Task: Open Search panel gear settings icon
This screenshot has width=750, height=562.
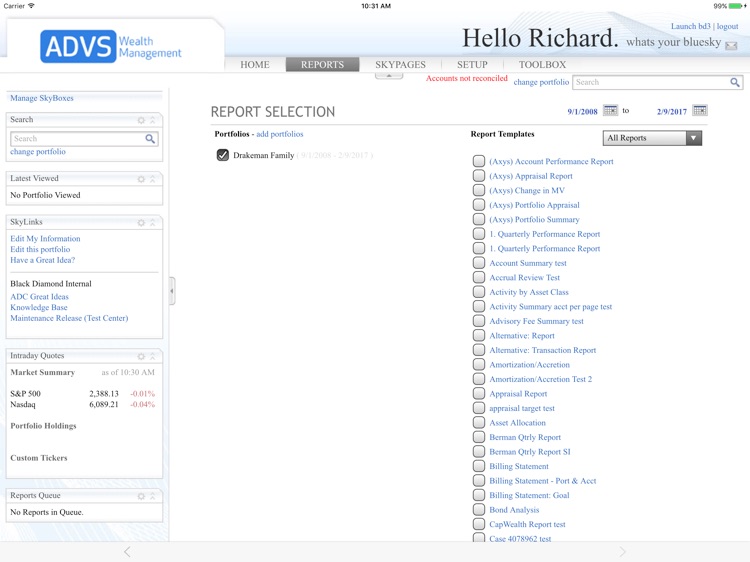Action: point(141,120)
